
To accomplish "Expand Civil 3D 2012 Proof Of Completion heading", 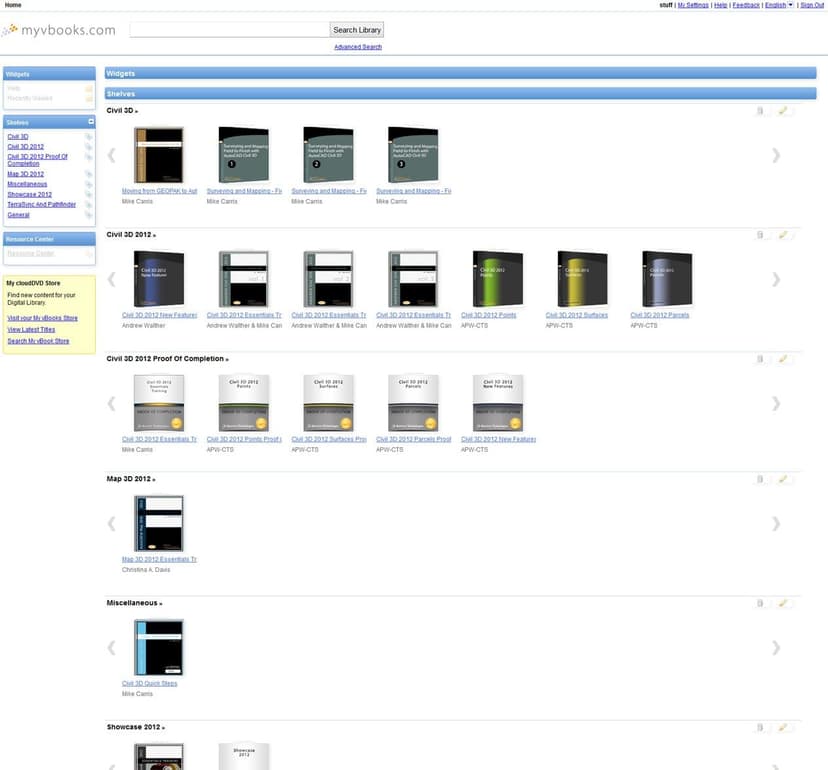I will tap(167, 359).
